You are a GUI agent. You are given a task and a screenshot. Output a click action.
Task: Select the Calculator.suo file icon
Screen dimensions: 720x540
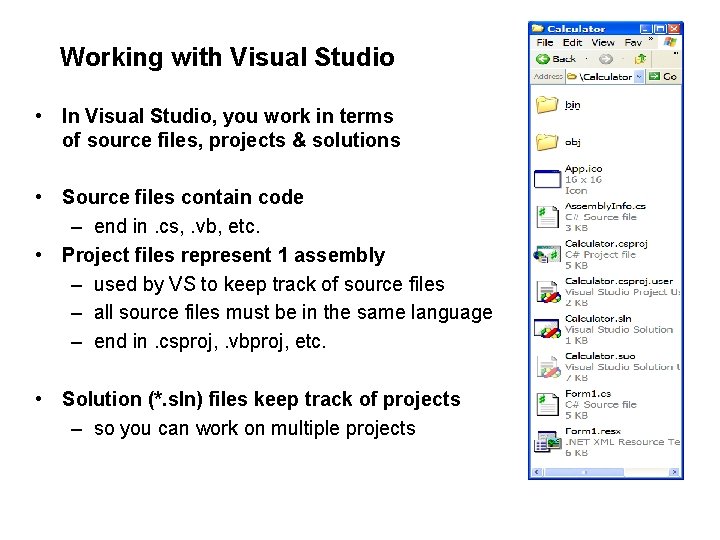click(x=548, y=367)
